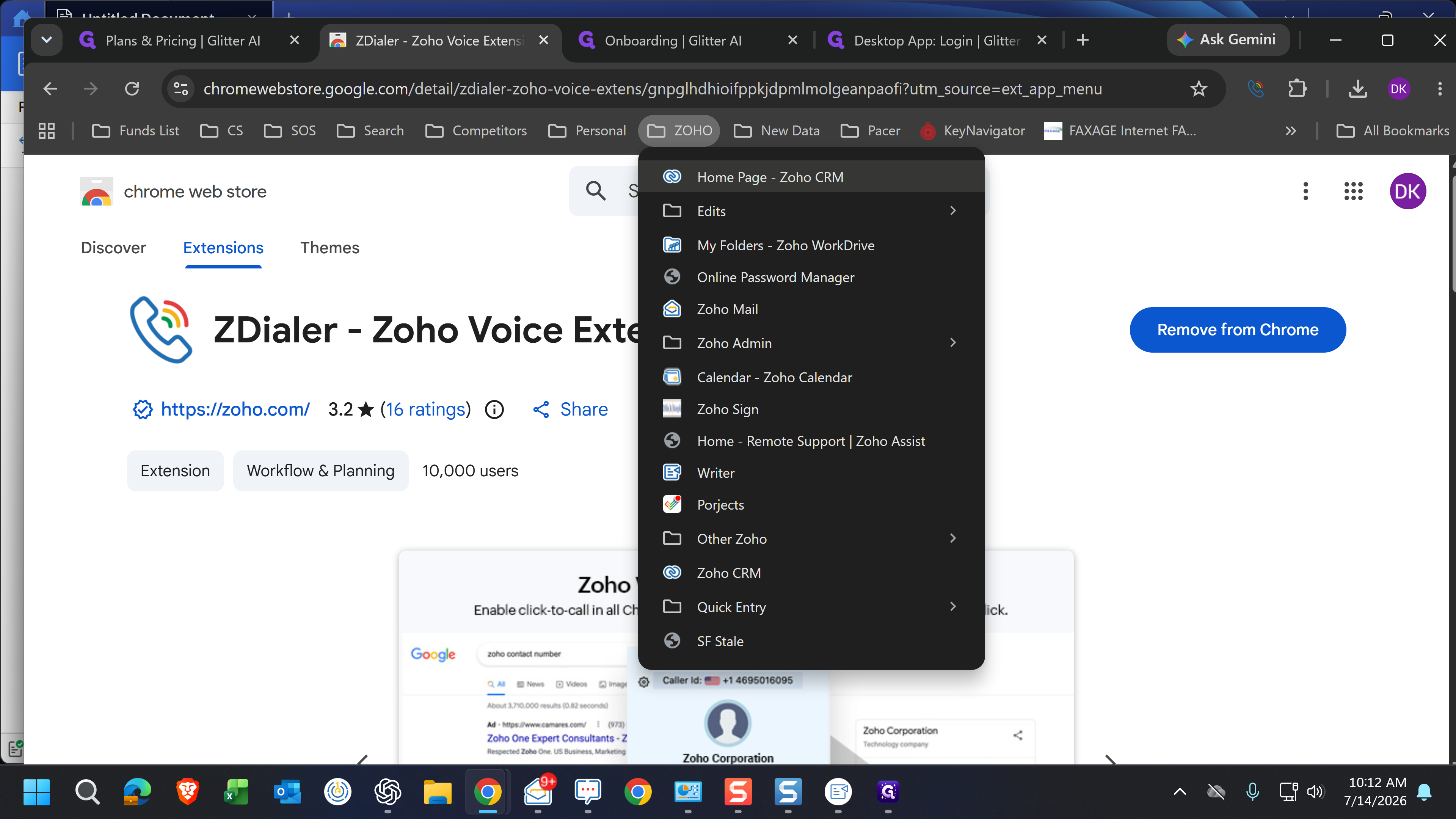Close the ZDialer Zoho Voice tab

click(x=544, y=40)
